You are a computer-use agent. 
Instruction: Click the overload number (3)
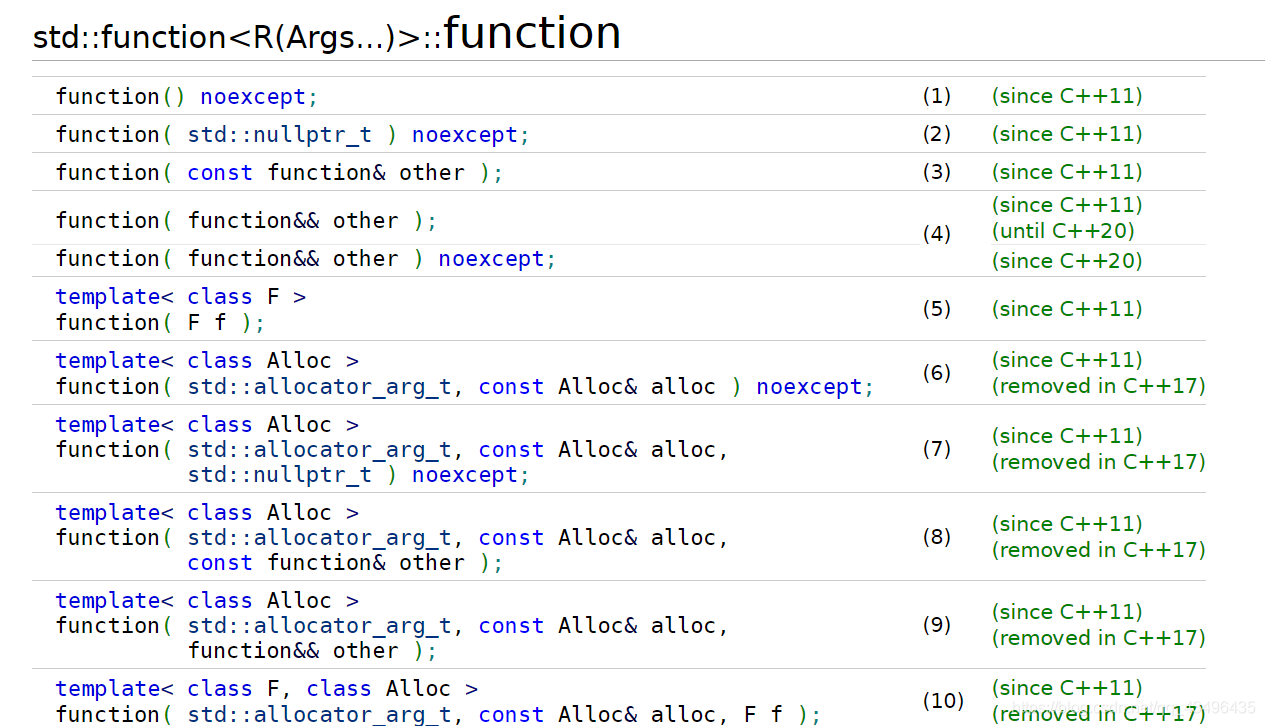click(937, 172)
